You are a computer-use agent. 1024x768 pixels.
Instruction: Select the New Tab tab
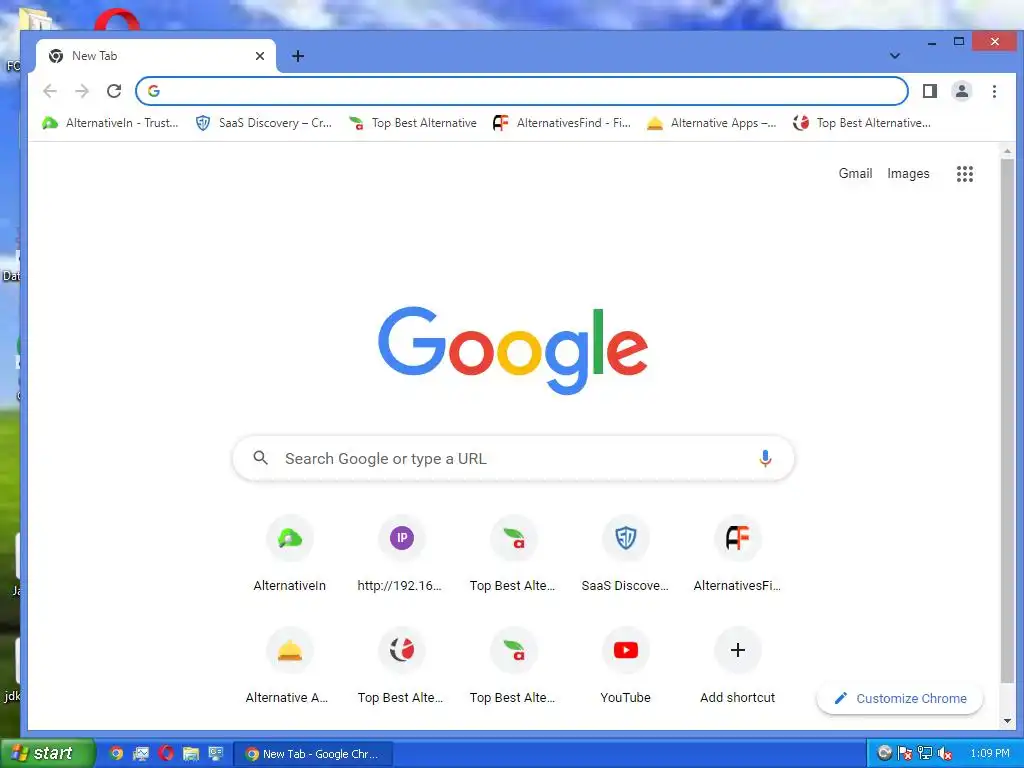click(x=155, y=56)
